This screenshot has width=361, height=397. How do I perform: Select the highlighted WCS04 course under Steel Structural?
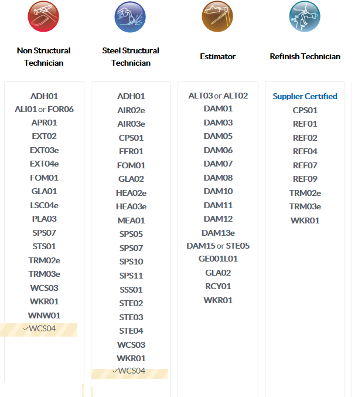pyautogui.click(x=132, y=371)
